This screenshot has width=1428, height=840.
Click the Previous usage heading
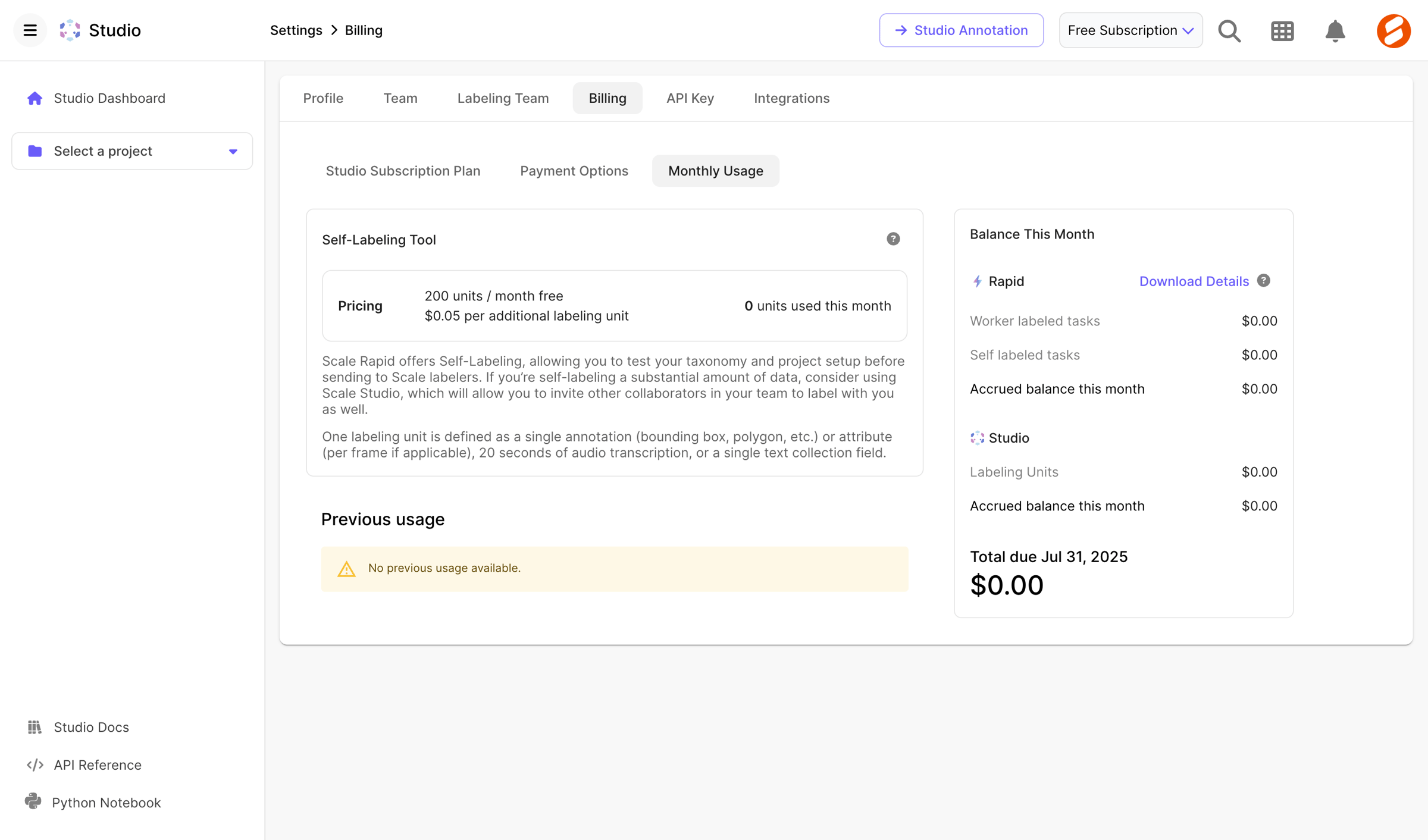[x=383, y=519]
